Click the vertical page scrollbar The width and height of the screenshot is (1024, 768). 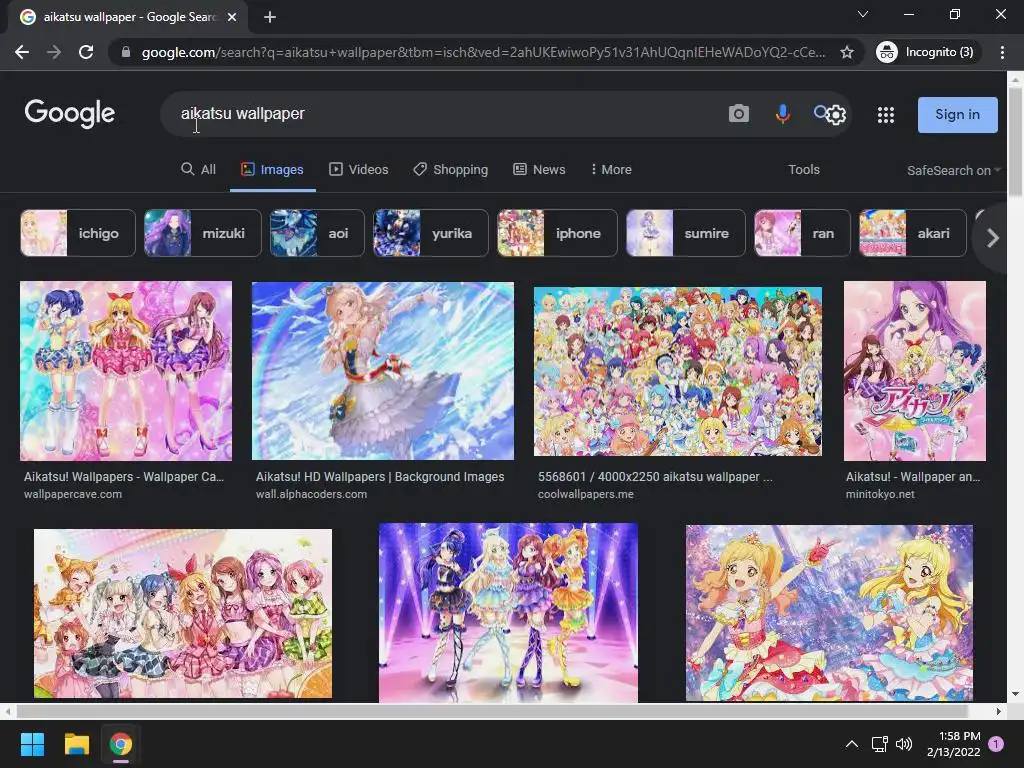pyautogui.click(x=1015, y=141)
